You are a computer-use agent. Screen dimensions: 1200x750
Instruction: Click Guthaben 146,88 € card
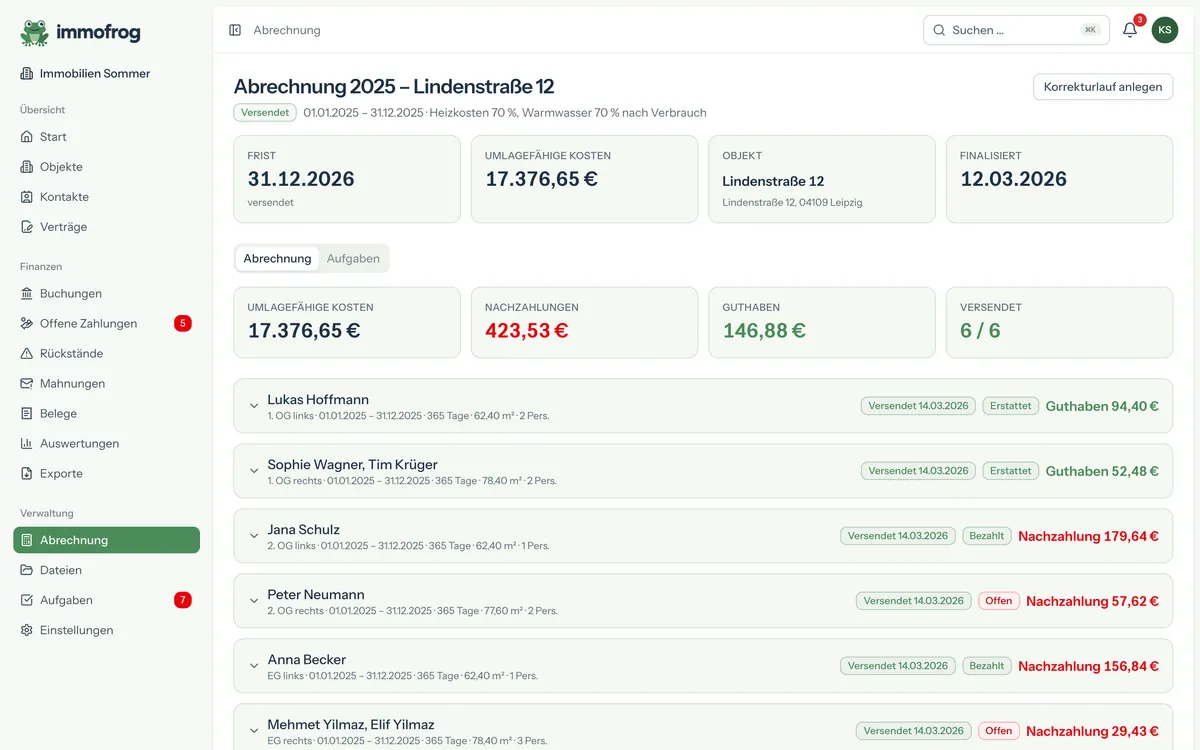point(822,323)
